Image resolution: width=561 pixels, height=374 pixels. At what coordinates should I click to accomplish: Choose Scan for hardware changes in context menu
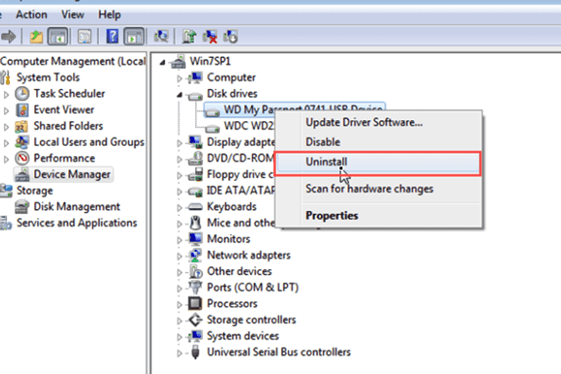pos(378,189)
